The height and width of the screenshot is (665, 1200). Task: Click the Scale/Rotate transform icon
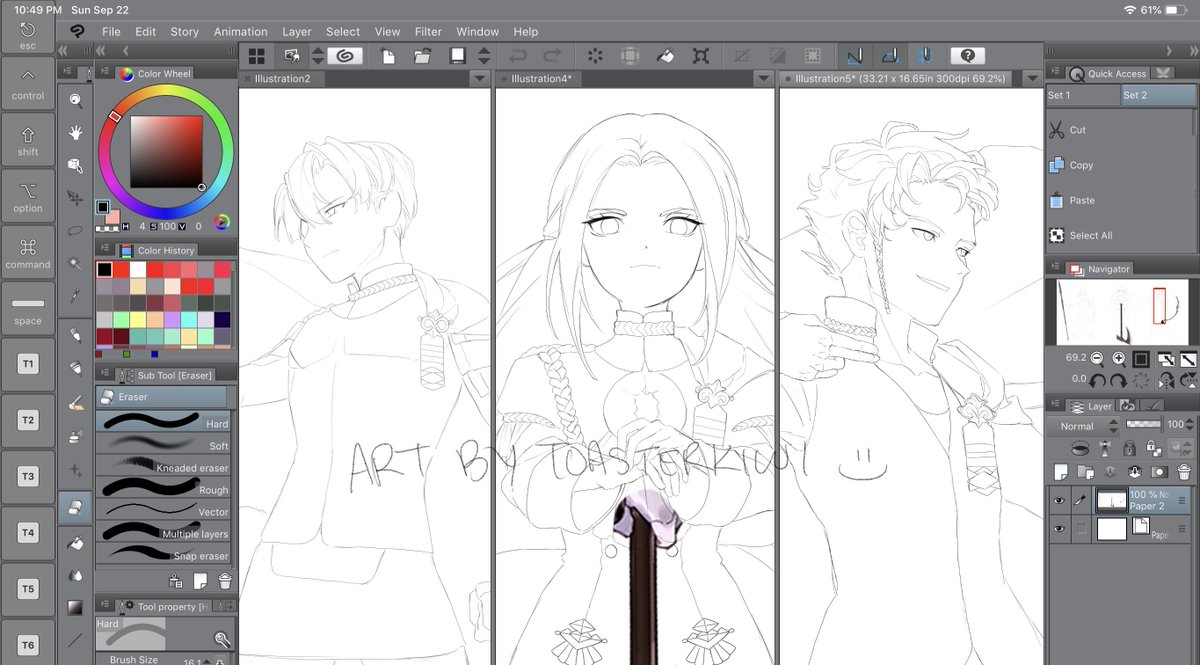pyautogui.click(x=701, y=56)
